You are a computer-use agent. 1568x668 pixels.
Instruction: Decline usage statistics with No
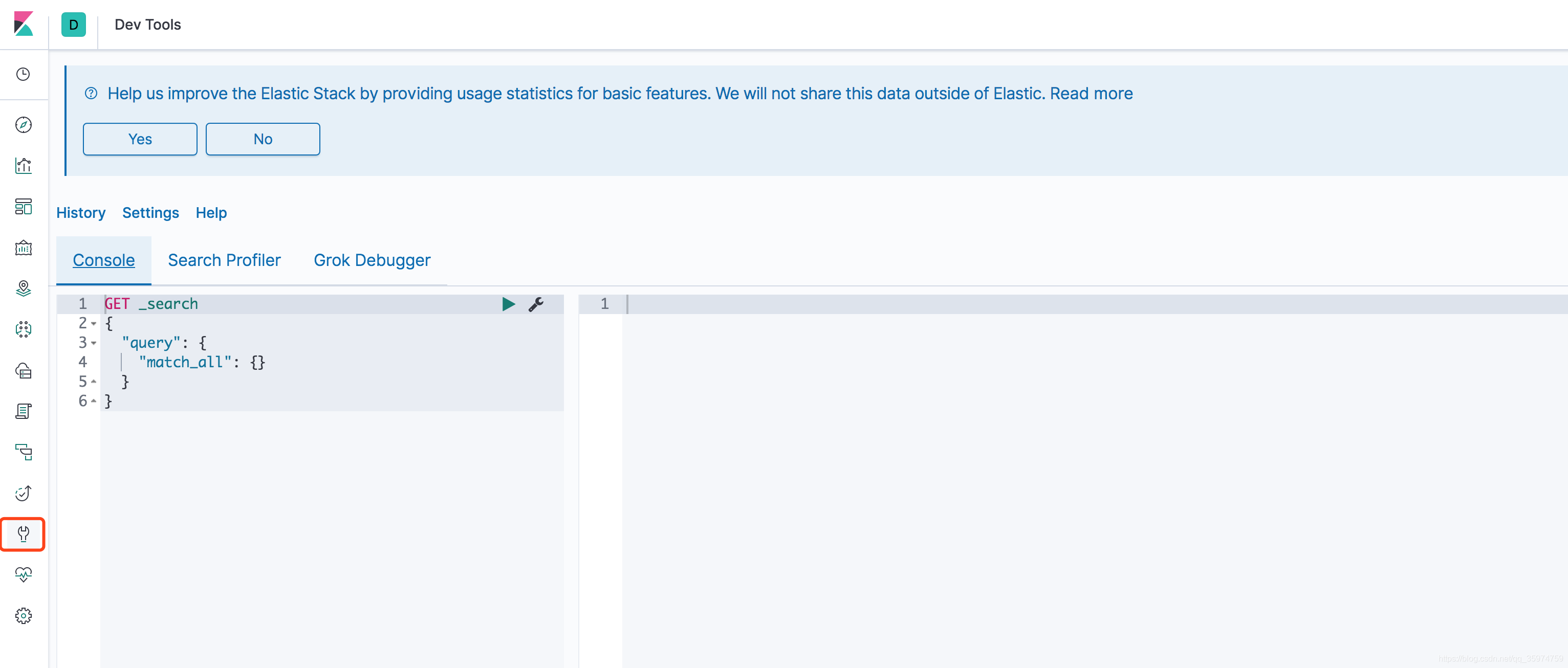(263, 139)
